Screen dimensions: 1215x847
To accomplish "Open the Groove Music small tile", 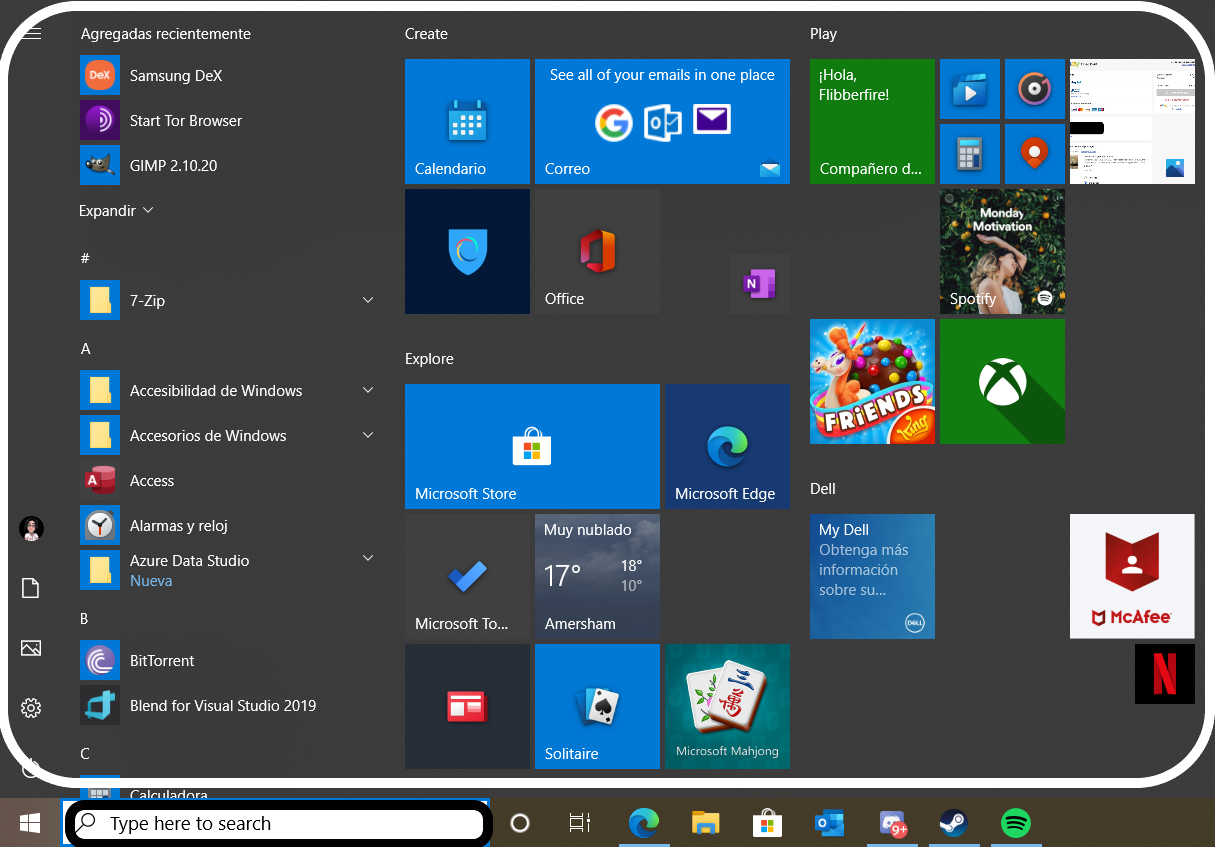I will (x=1034, y=89).
